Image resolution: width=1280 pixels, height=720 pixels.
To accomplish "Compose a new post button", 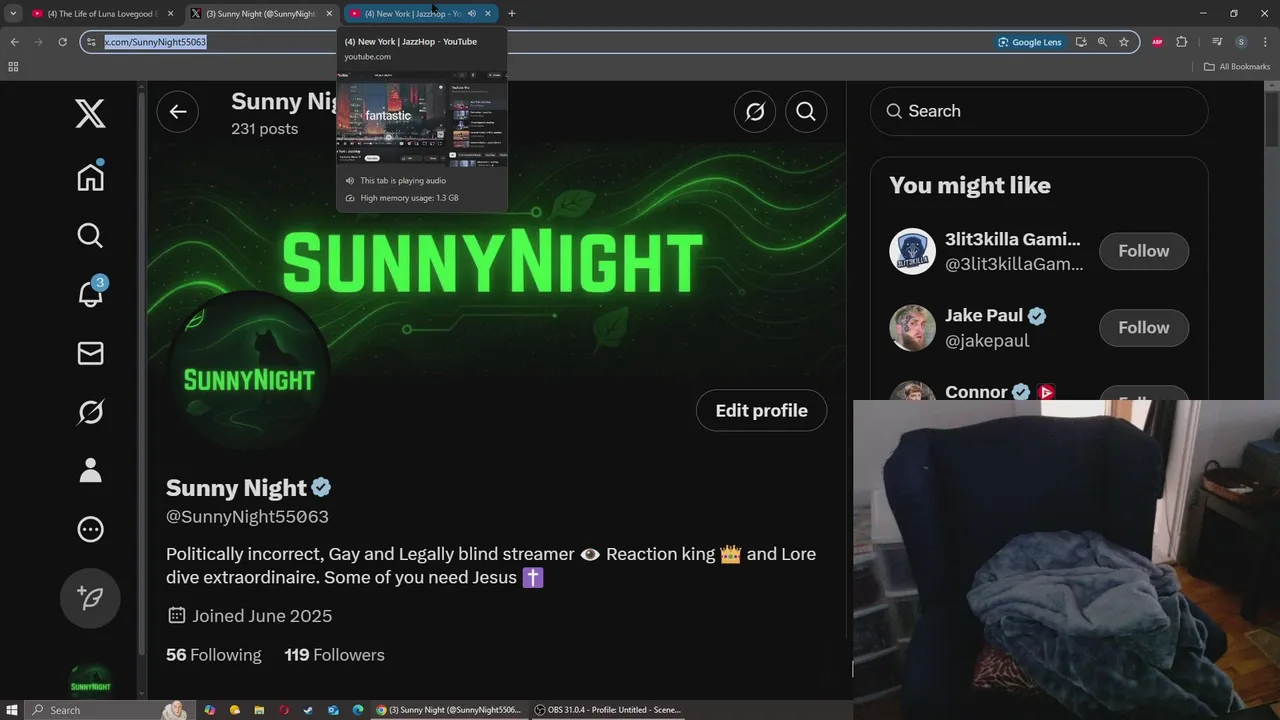I will point(90,597).
